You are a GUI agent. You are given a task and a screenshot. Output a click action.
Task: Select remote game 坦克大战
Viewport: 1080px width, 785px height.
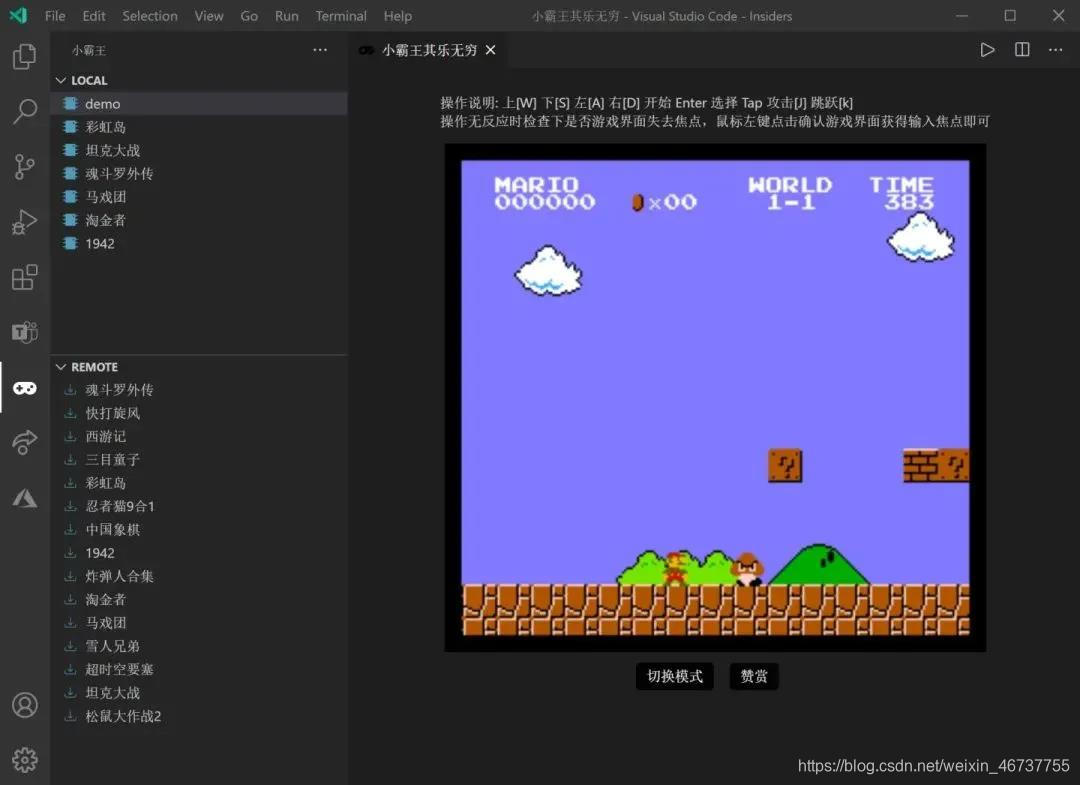click(x=199, y=693)
